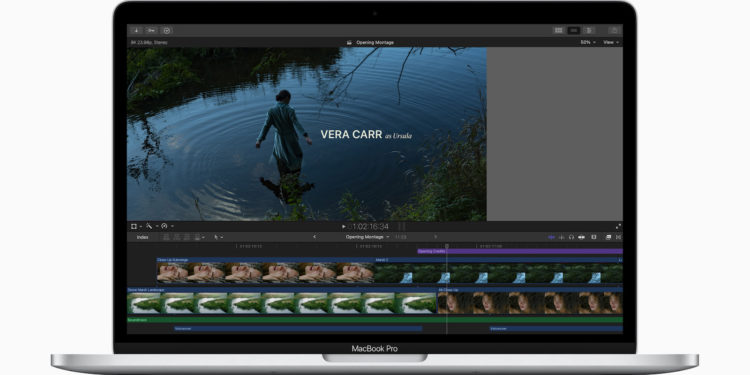Click the magic wand enhancements icon
750x375 pixels.
coord(149,226)
